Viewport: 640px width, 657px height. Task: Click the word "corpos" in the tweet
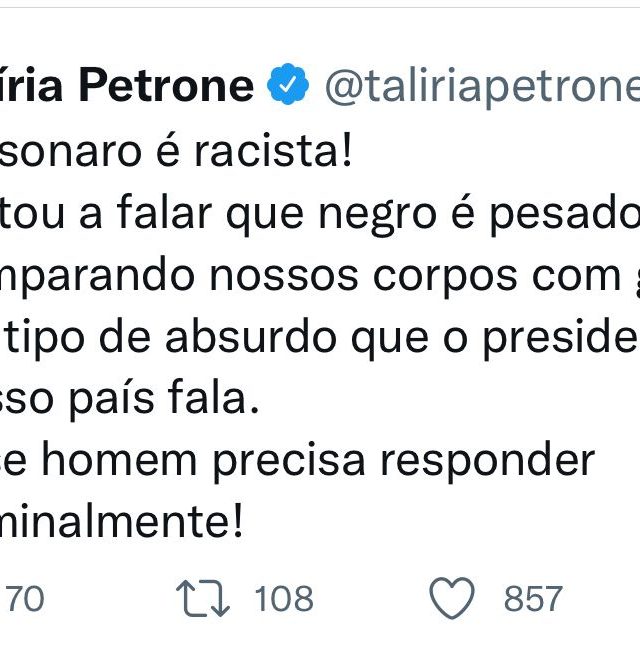point(445,279)
